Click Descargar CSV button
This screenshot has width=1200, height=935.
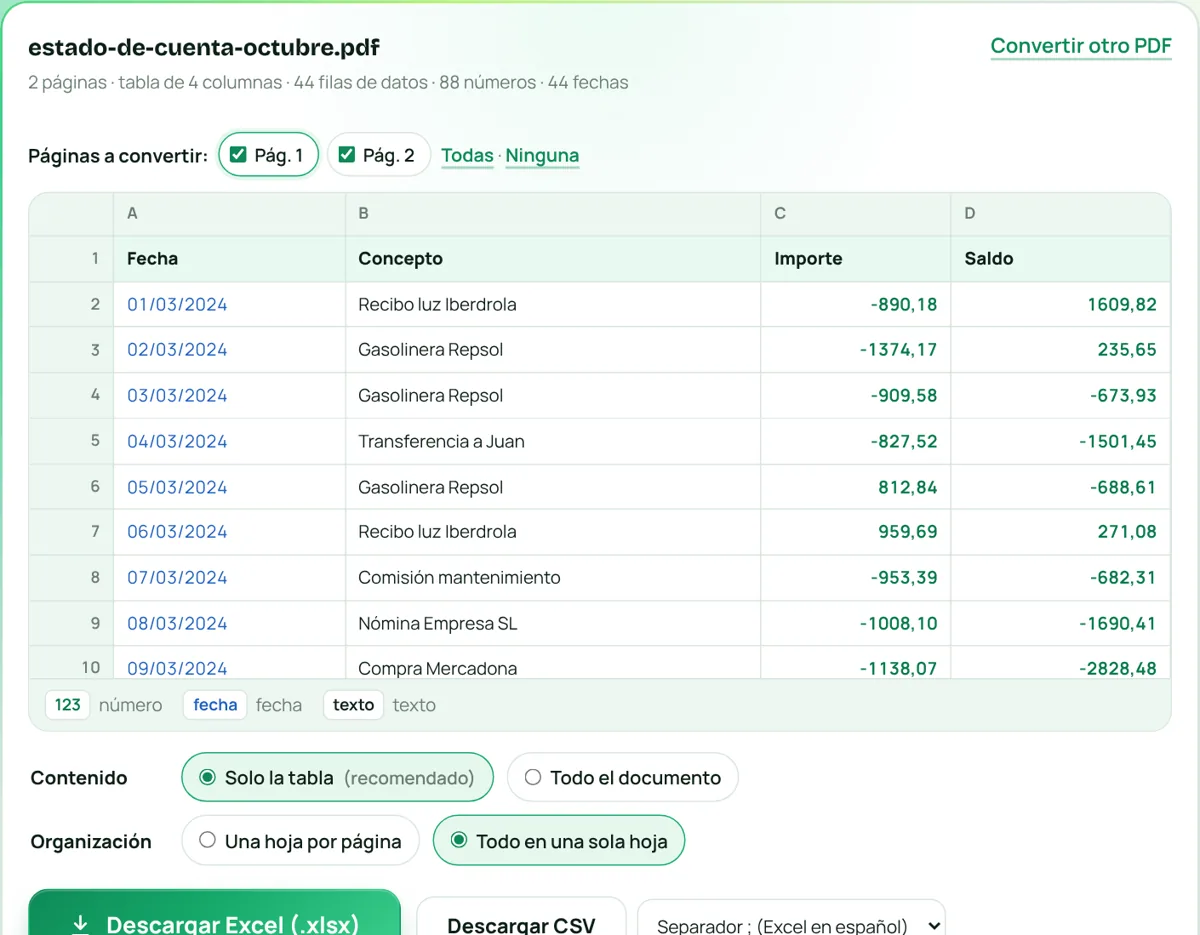[521, 917]
